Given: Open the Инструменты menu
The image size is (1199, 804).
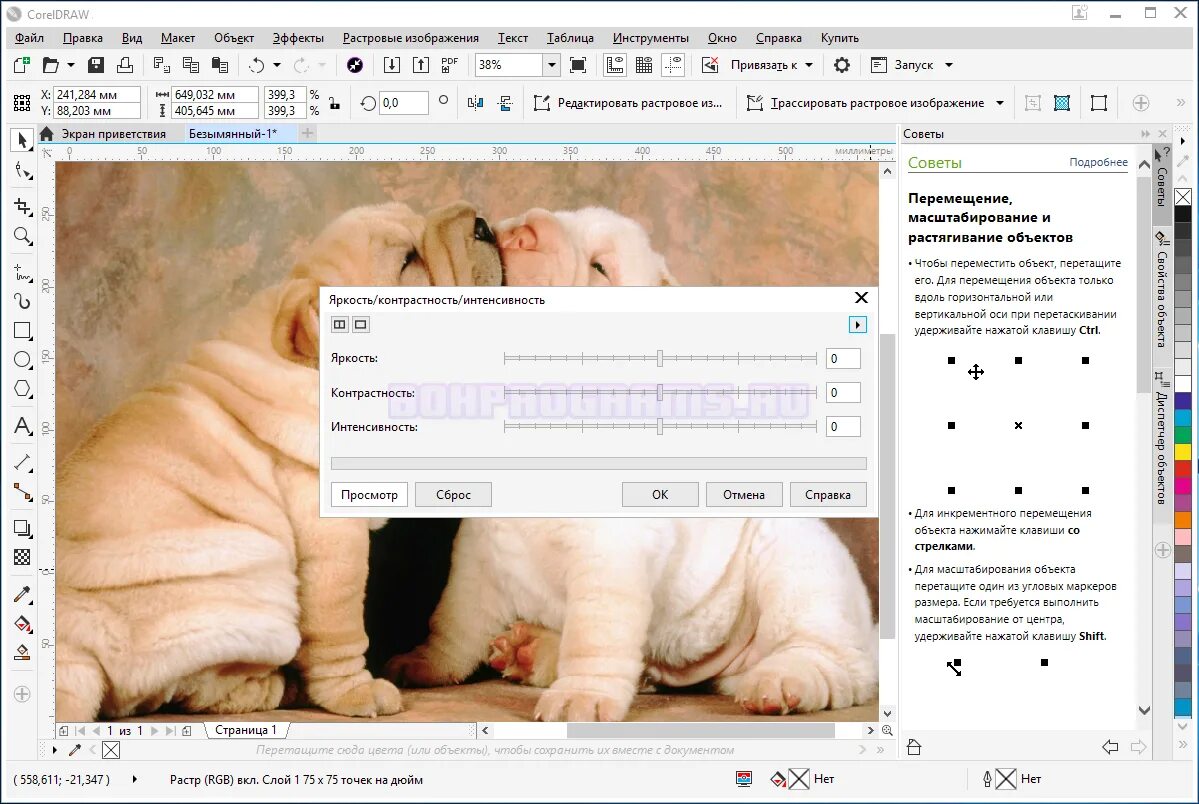Looking at the screenshot, I should pos(651,37).
